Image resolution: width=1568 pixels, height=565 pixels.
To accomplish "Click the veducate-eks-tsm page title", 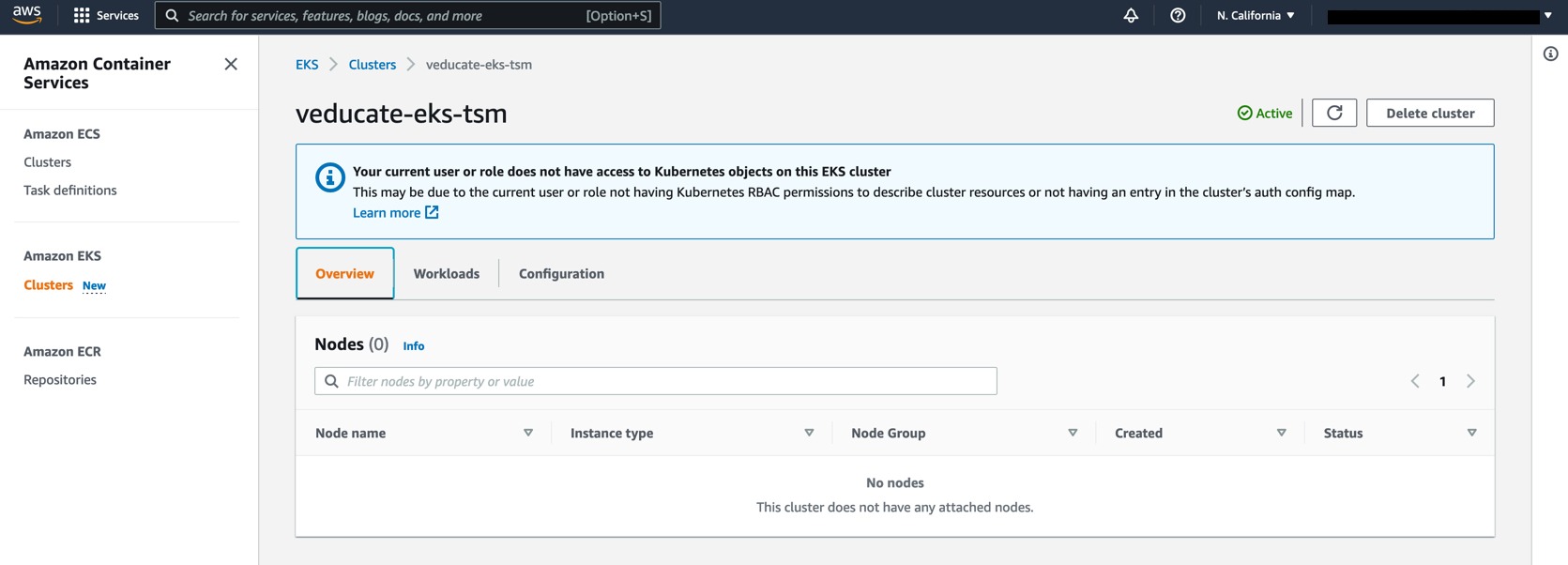I will click(x=401, y=113).
